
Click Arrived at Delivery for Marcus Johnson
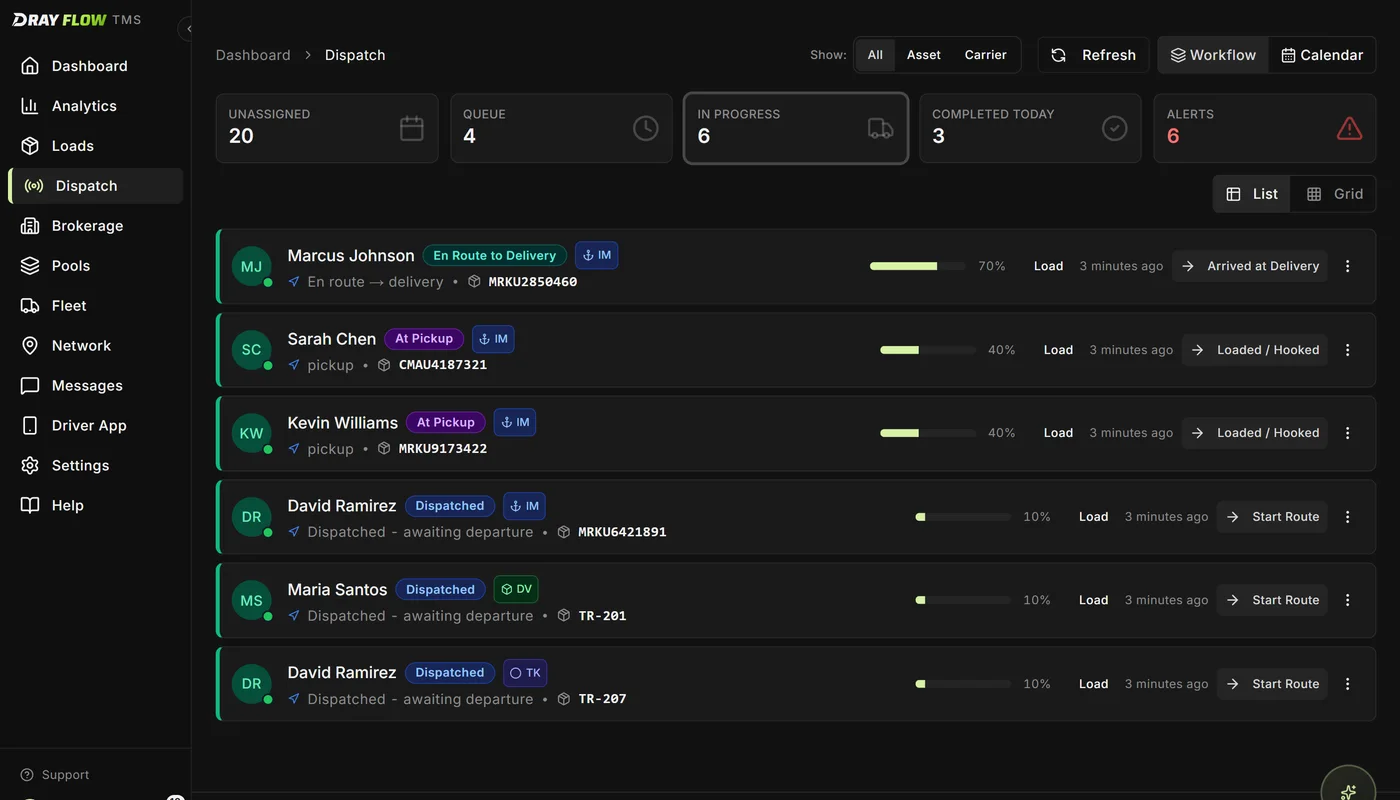click(1250, 266)
